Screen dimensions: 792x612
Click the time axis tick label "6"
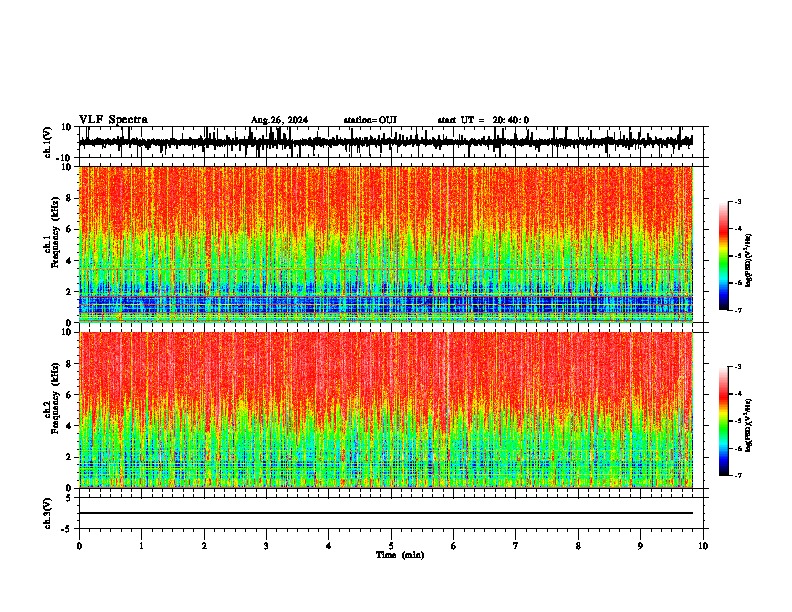click(x=454, y=546)
